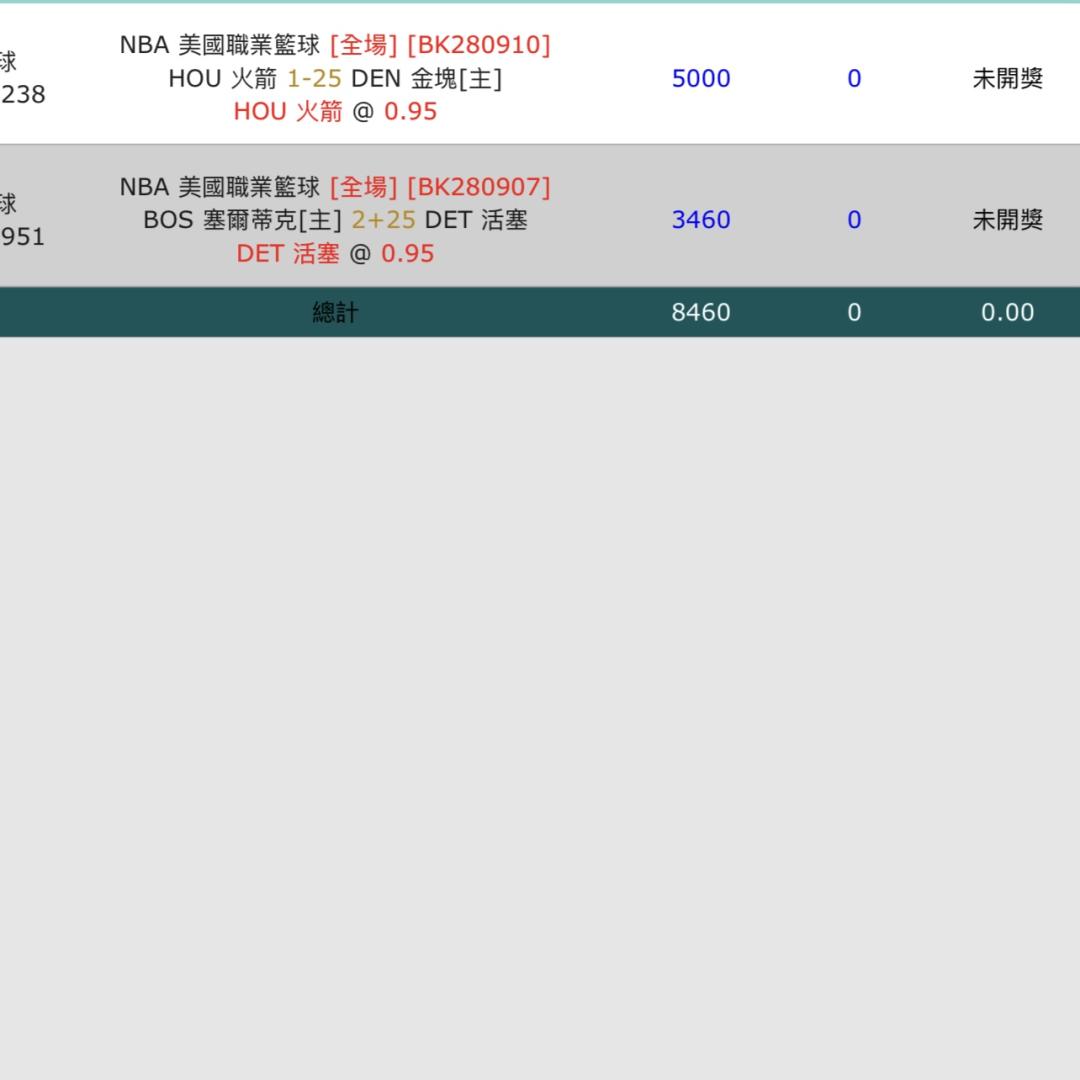Click the 0 value in the 總計 row

854,313
